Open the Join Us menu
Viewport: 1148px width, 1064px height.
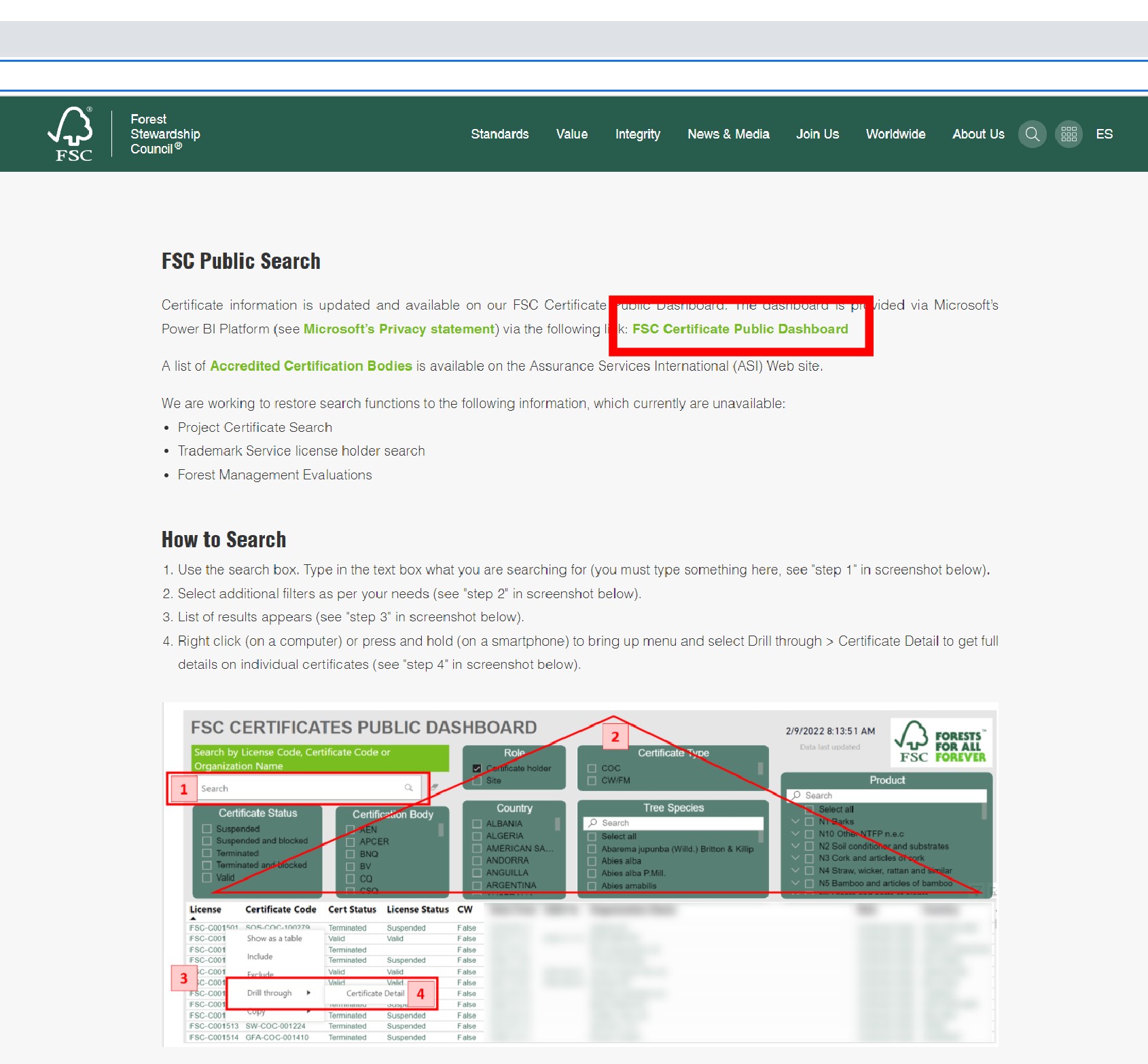tap(817, 134)
